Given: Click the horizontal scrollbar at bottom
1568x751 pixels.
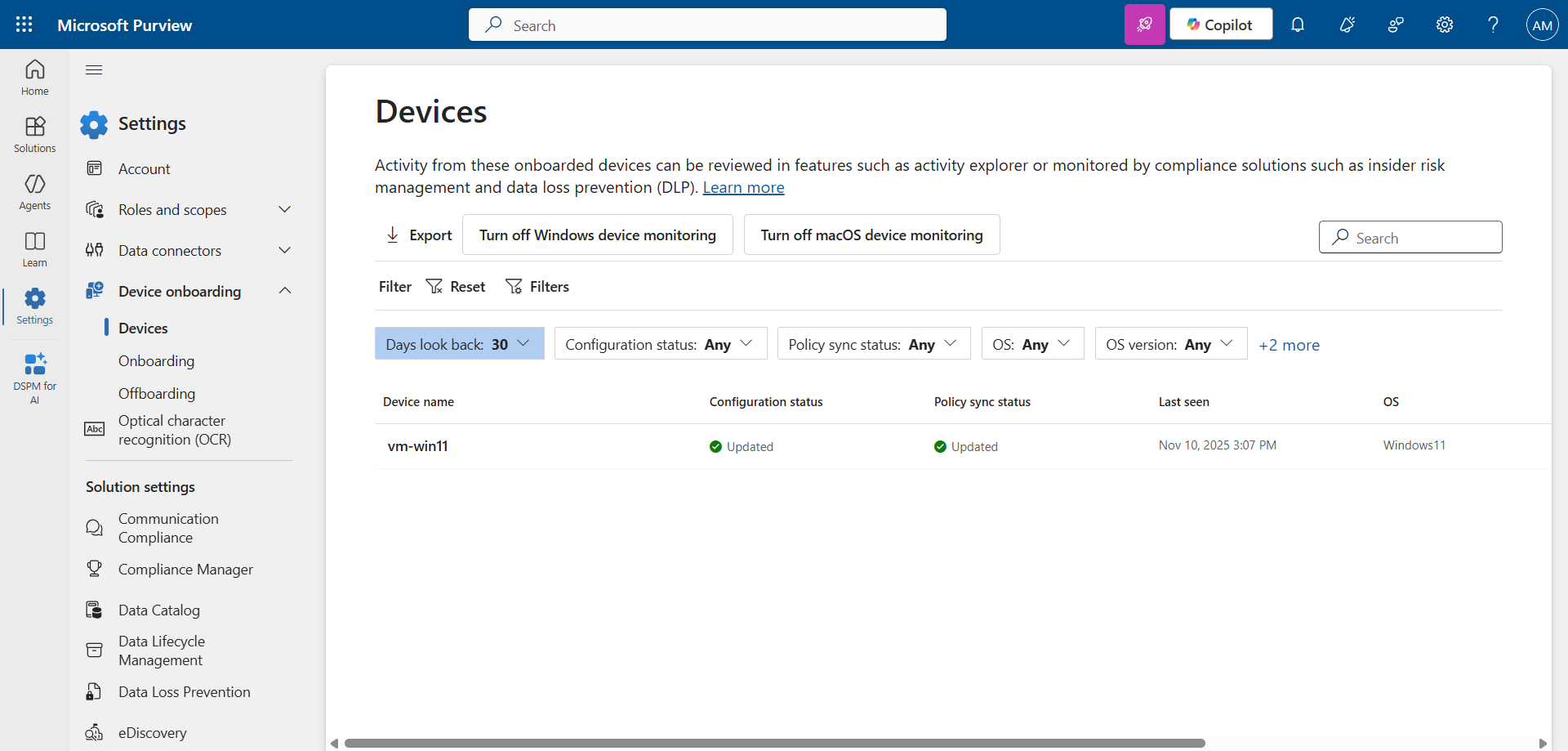Looking at the screenshot, I should point(774,743).
